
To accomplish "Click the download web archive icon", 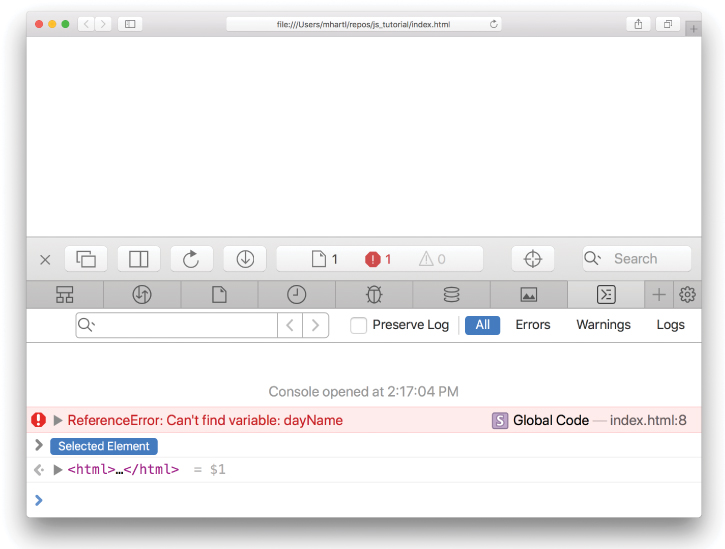I will coord(244,259).
